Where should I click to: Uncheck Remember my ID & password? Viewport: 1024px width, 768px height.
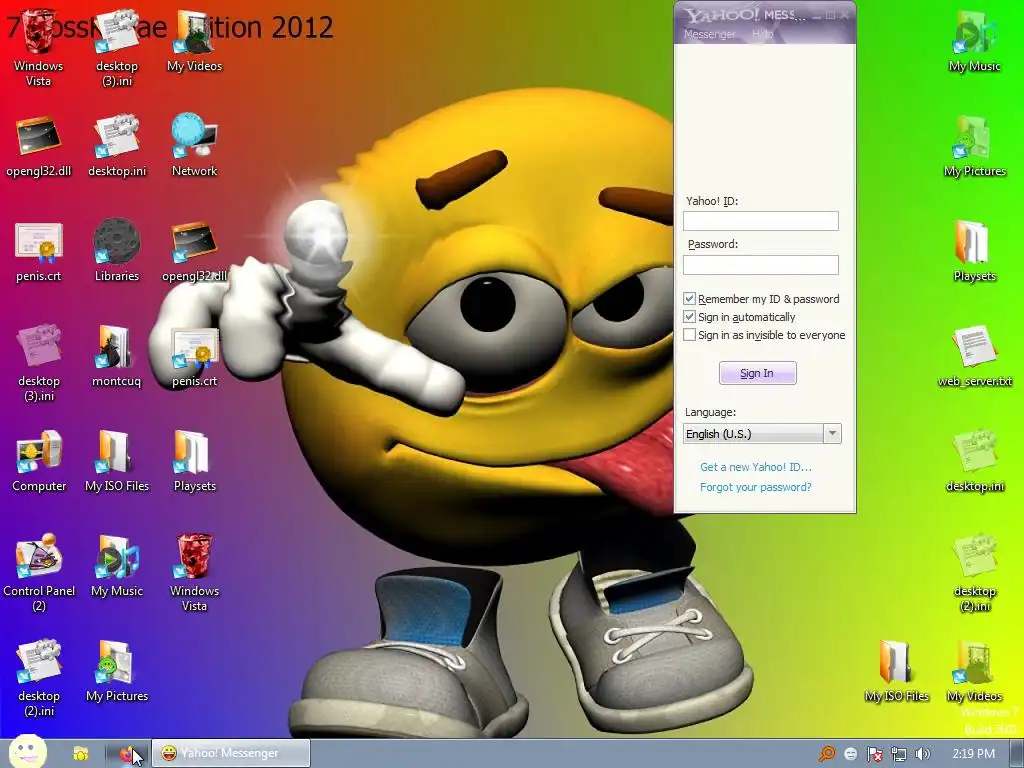689,298
